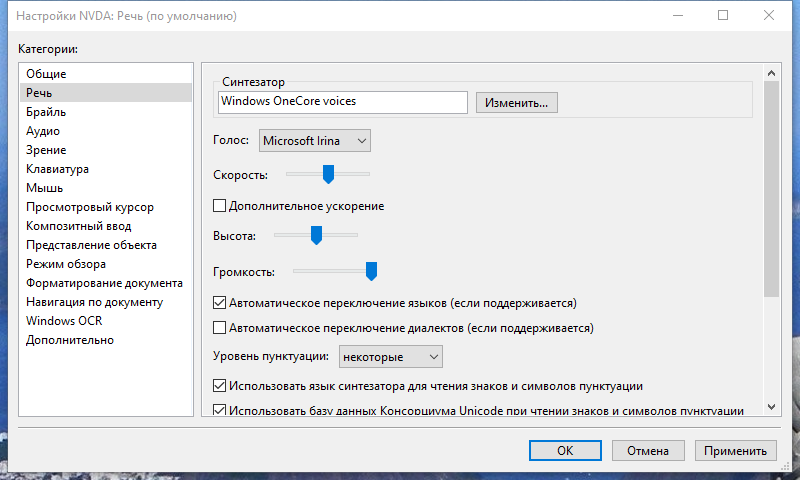
Task: Go to the Дополнительно category
Action: pyautogui.click(x=106, y=340)
